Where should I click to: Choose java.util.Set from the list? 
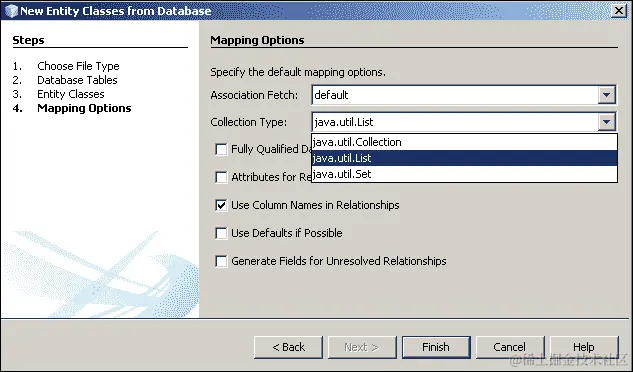(x=464, y=174)
